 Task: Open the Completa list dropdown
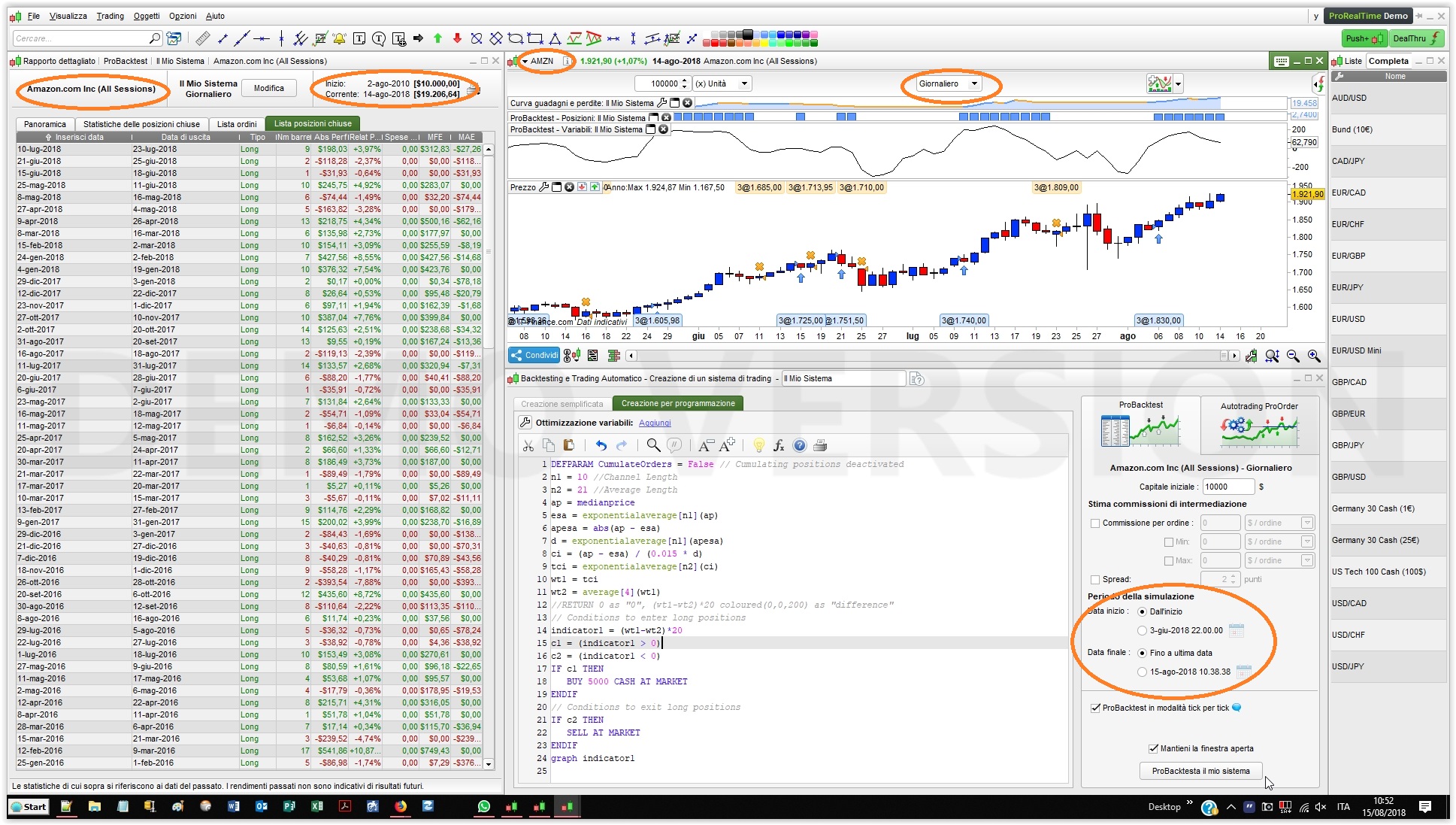tap(1388, 61)
